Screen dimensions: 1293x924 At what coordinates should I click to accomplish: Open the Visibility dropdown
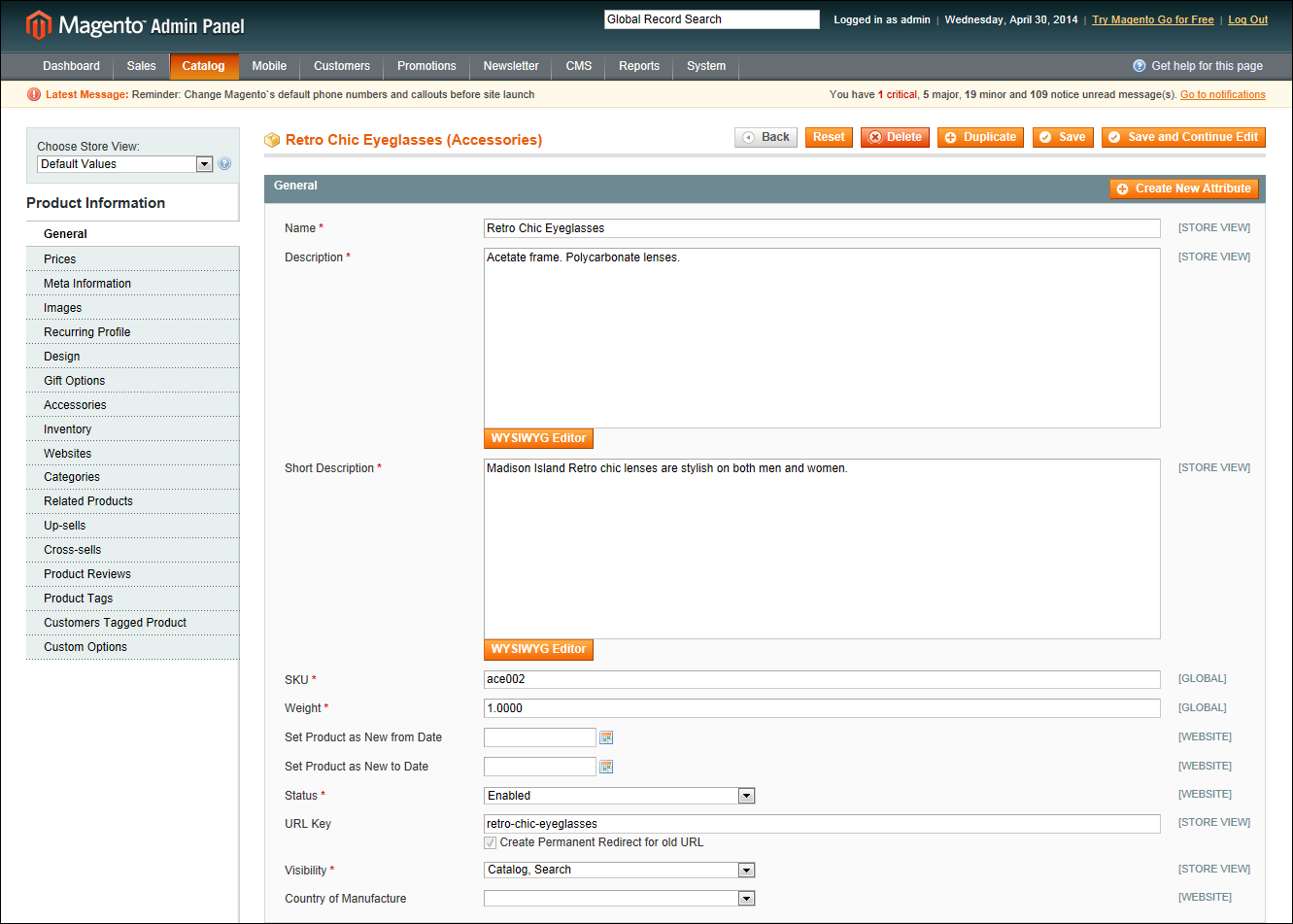click(620, 870)
